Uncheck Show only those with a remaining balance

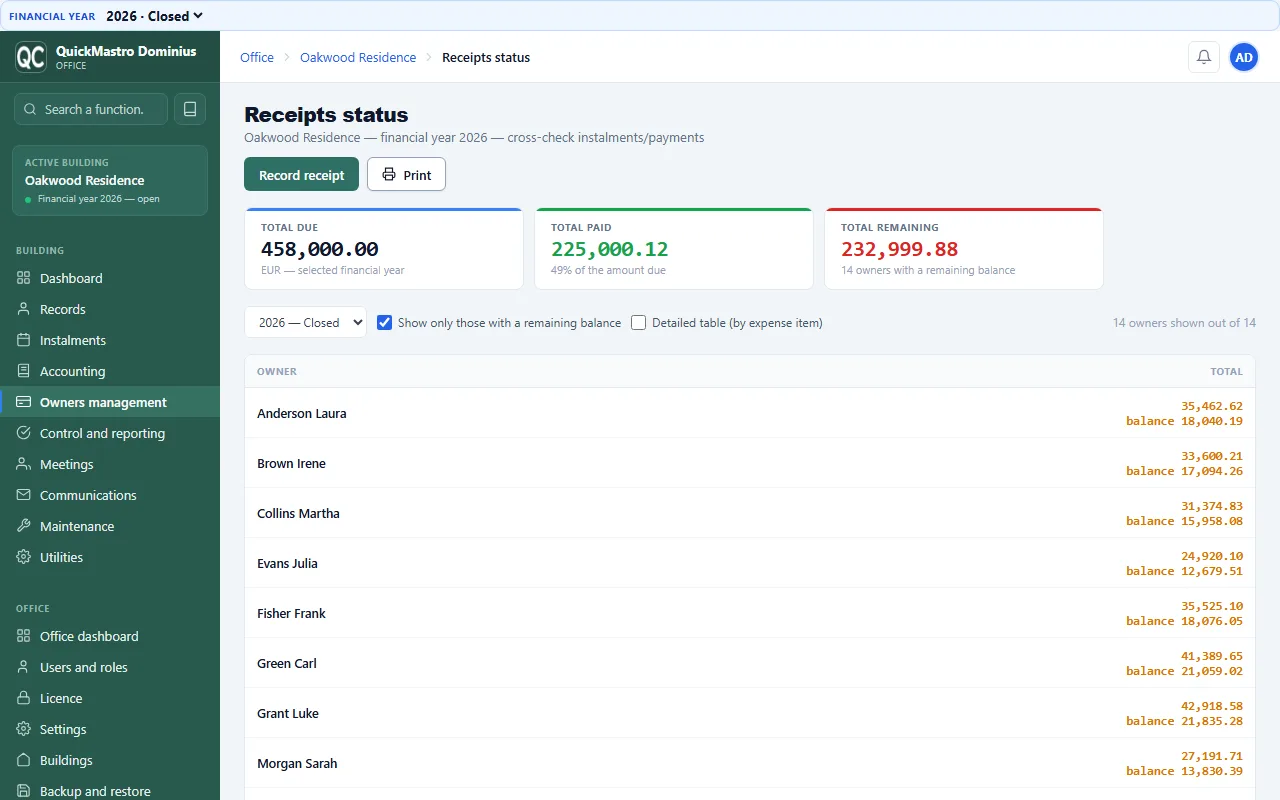coord(384,323)
